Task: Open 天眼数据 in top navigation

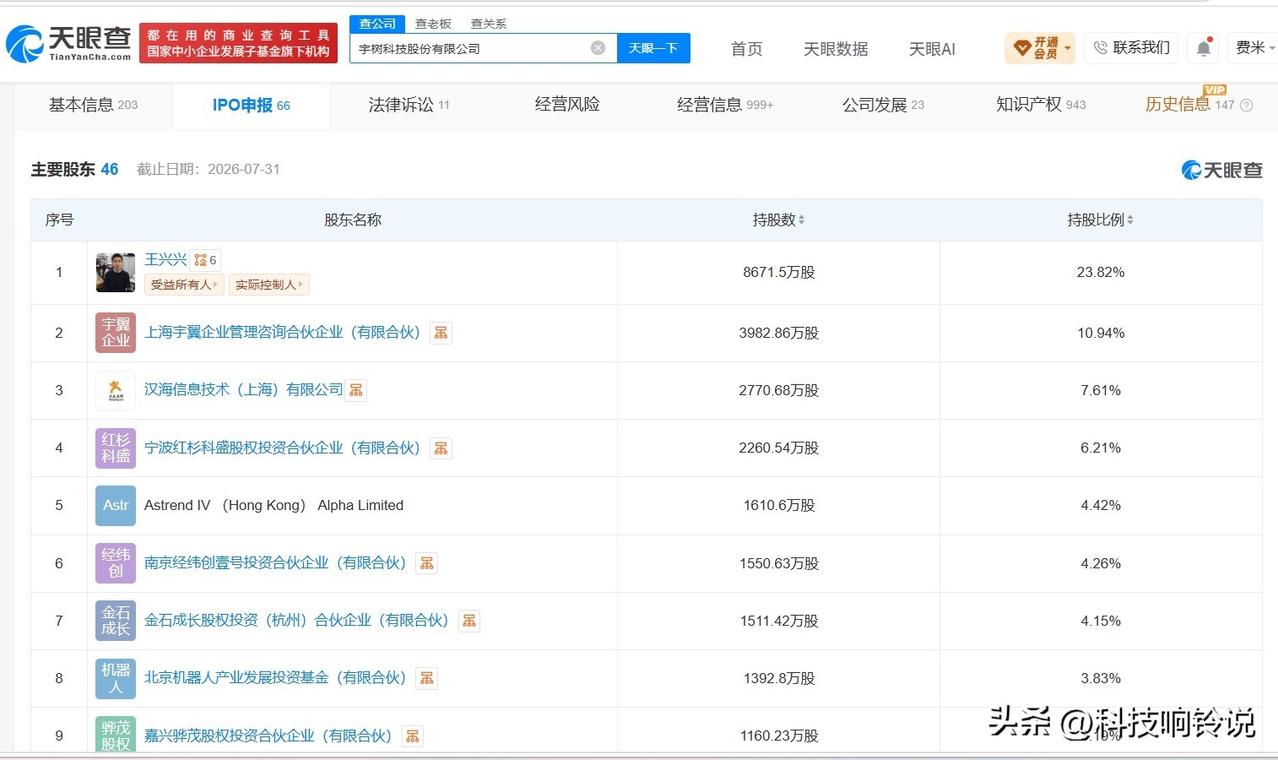Action: [835, 48]
